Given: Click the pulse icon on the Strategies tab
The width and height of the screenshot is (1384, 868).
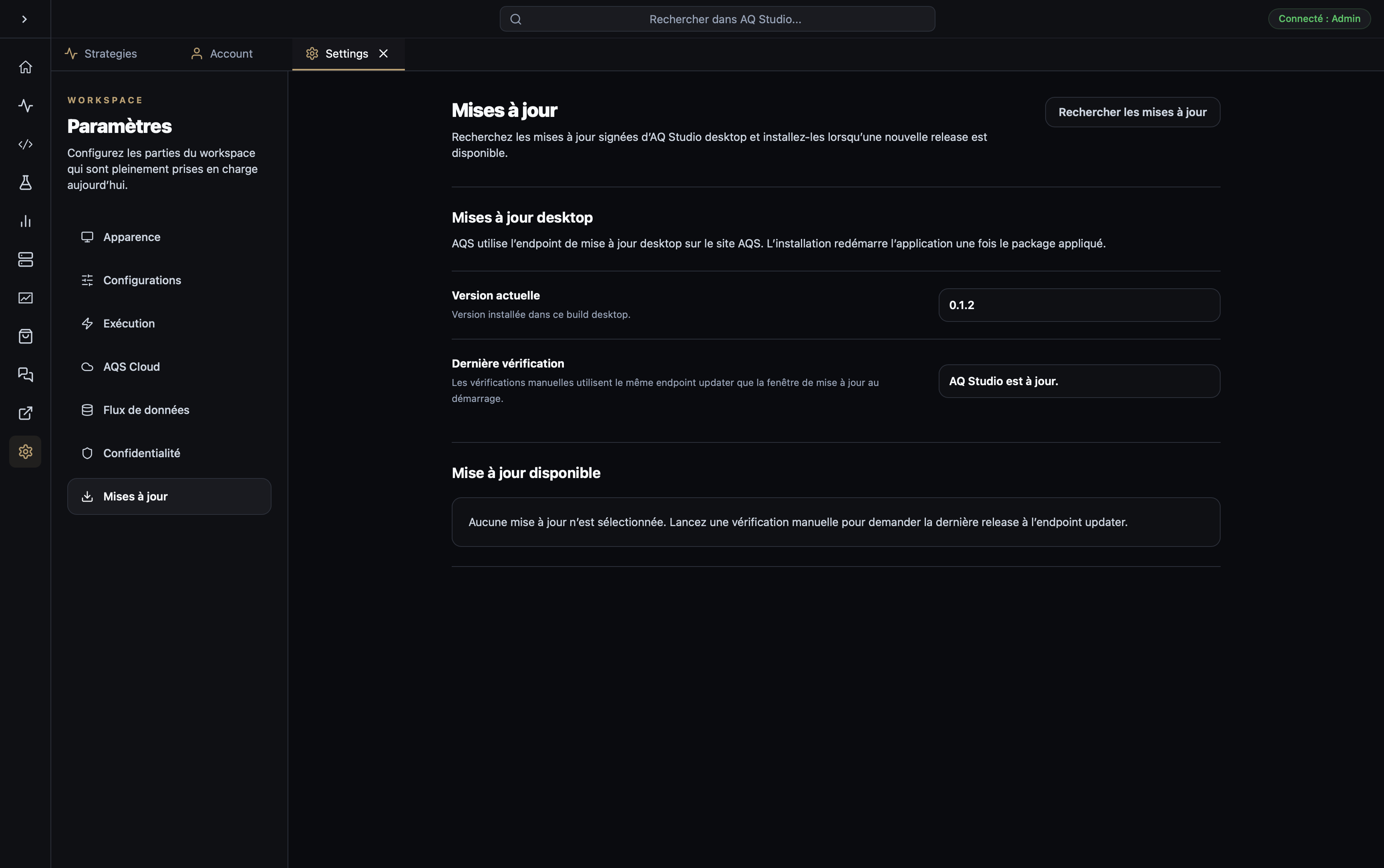Looking at the screenshot, I should (x=71, y=54).
